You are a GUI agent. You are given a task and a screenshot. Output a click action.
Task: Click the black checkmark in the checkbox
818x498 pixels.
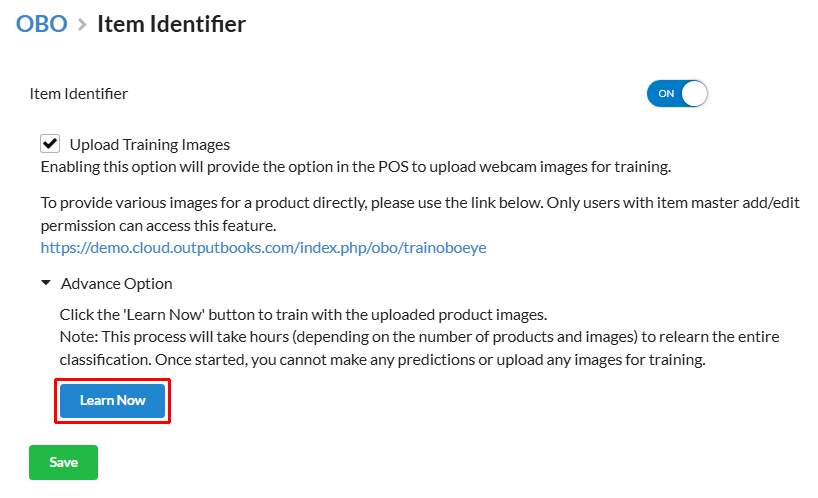click(x=50, y=143)
